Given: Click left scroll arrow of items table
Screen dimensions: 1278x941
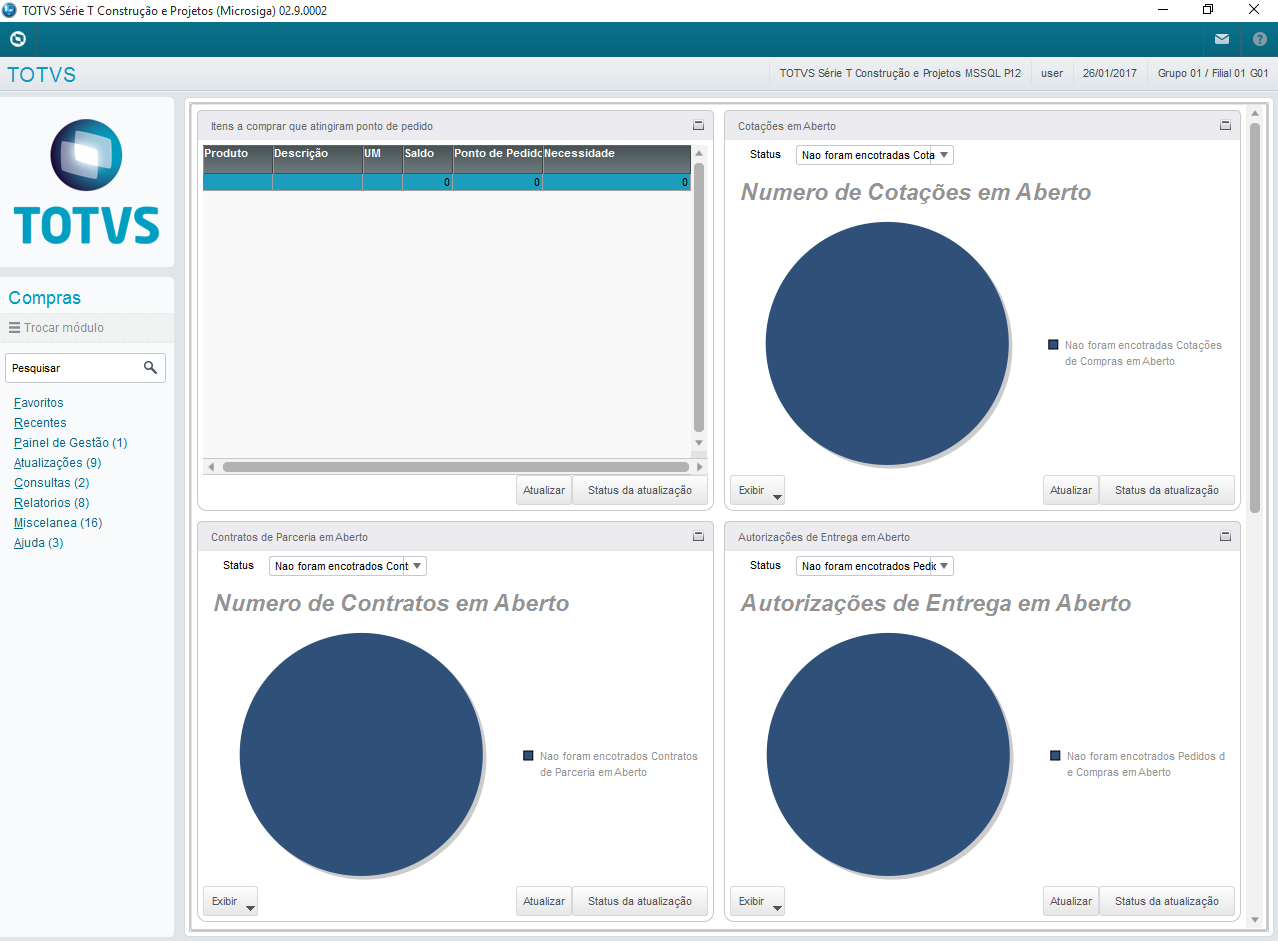Looking at the screenshot, I should [x=210, y=467].
